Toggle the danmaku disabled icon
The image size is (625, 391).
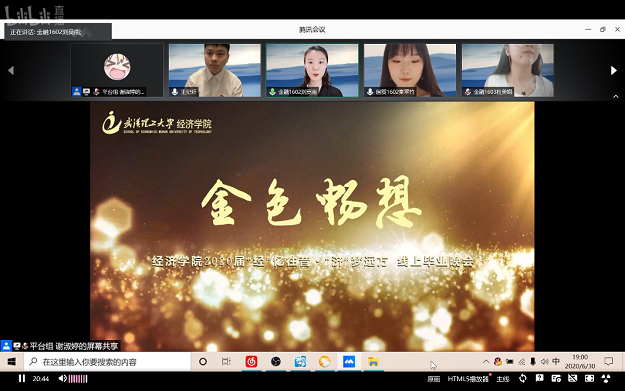pyautogui.click(x=573, y=378)
